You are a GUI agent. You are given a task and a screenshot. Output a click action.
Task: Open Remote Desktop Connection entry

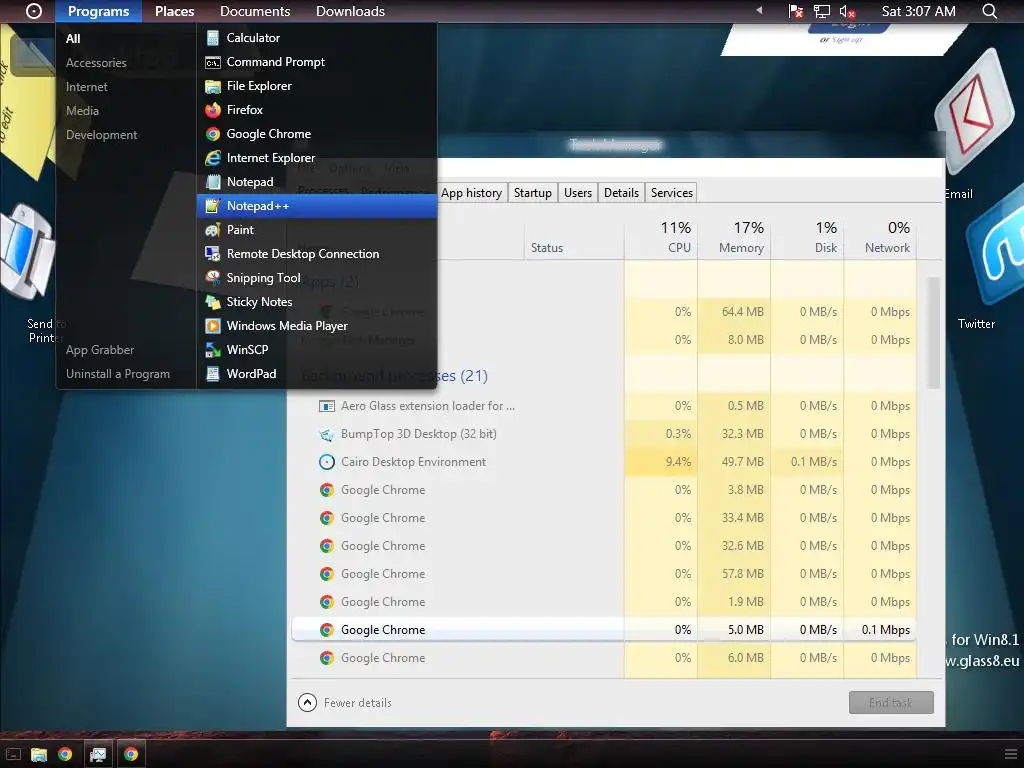(x=316, y=254)
